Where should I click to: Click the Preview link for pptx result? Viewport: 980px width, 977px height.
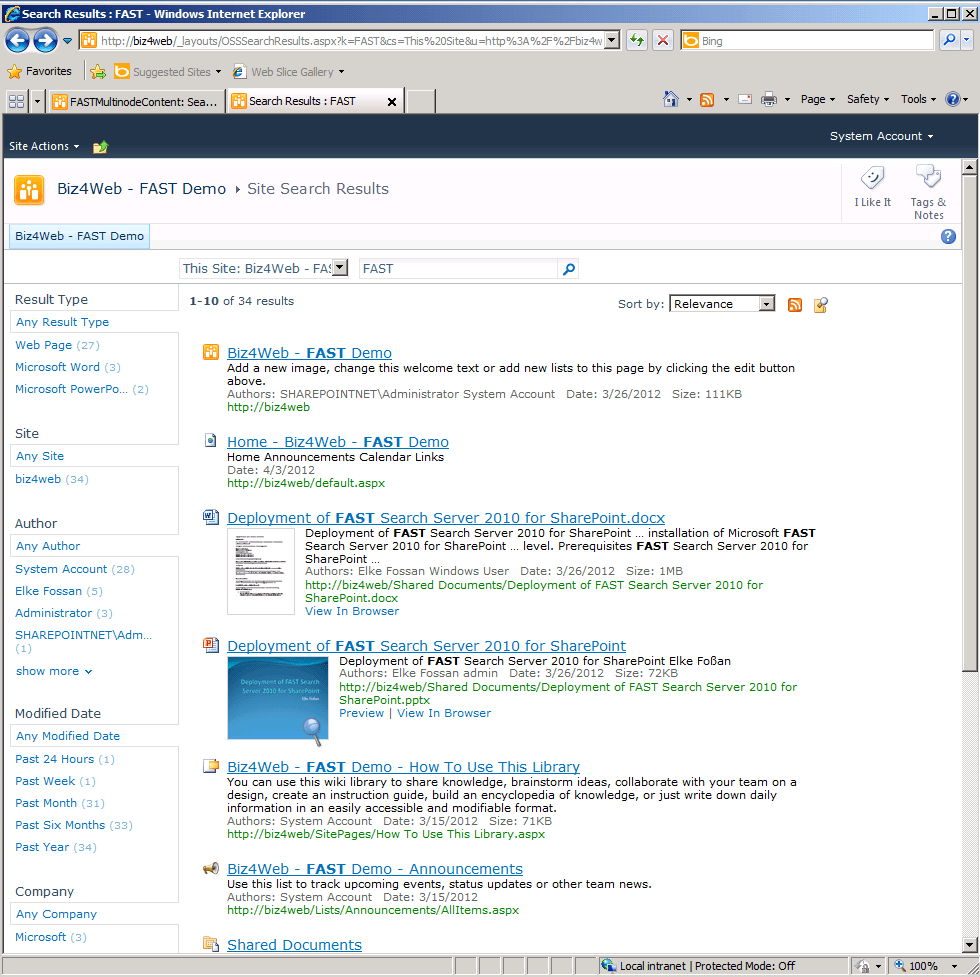click(361, 713)
